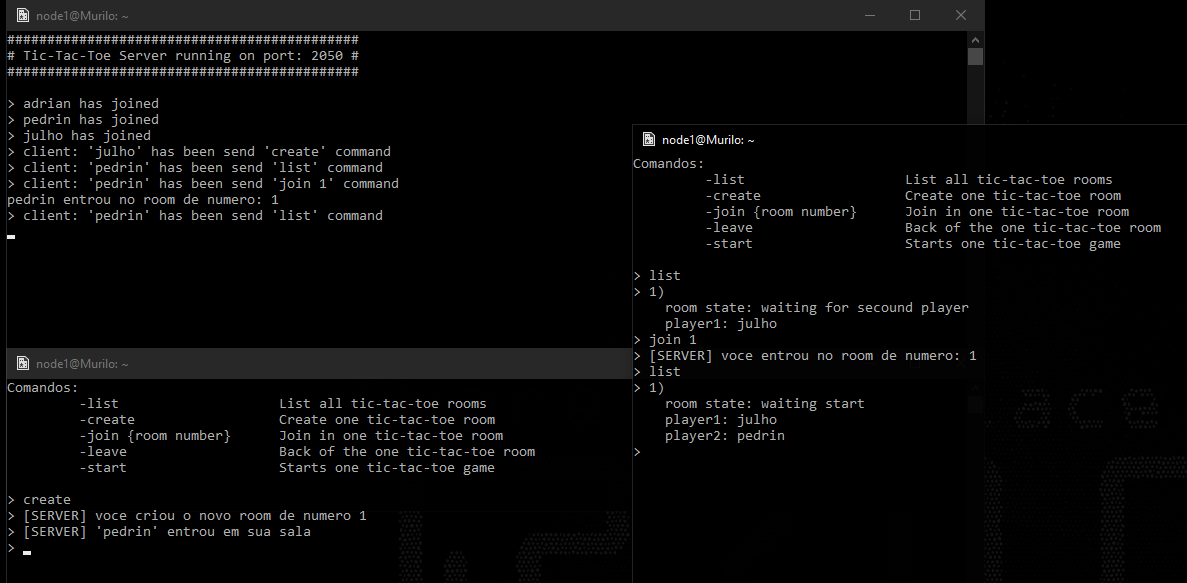This screenshot has height=583, width=1187.
Task: Click 'pedrin entrou no room de numero: 1' in server
Action: [x=143, y=199]
